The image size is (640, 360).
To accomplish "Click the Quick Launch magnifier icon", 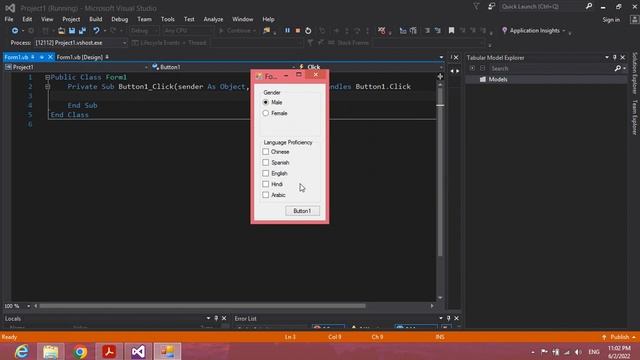I will point(589,6).
